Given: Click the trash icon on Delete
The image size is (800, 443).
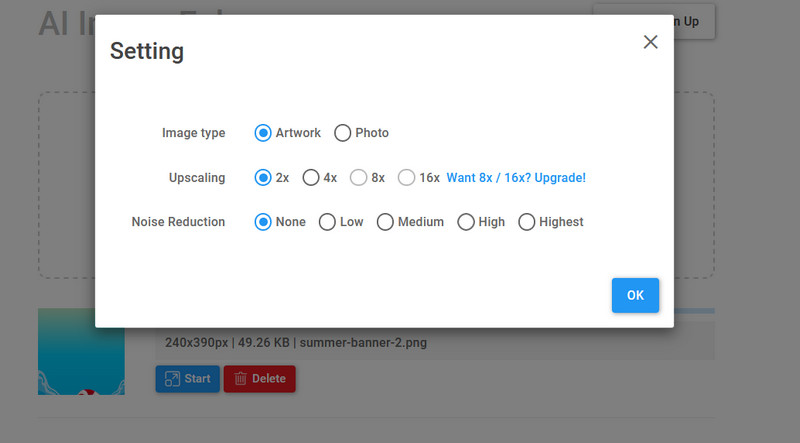Looking at the screenshot, I should coord(240,379).
